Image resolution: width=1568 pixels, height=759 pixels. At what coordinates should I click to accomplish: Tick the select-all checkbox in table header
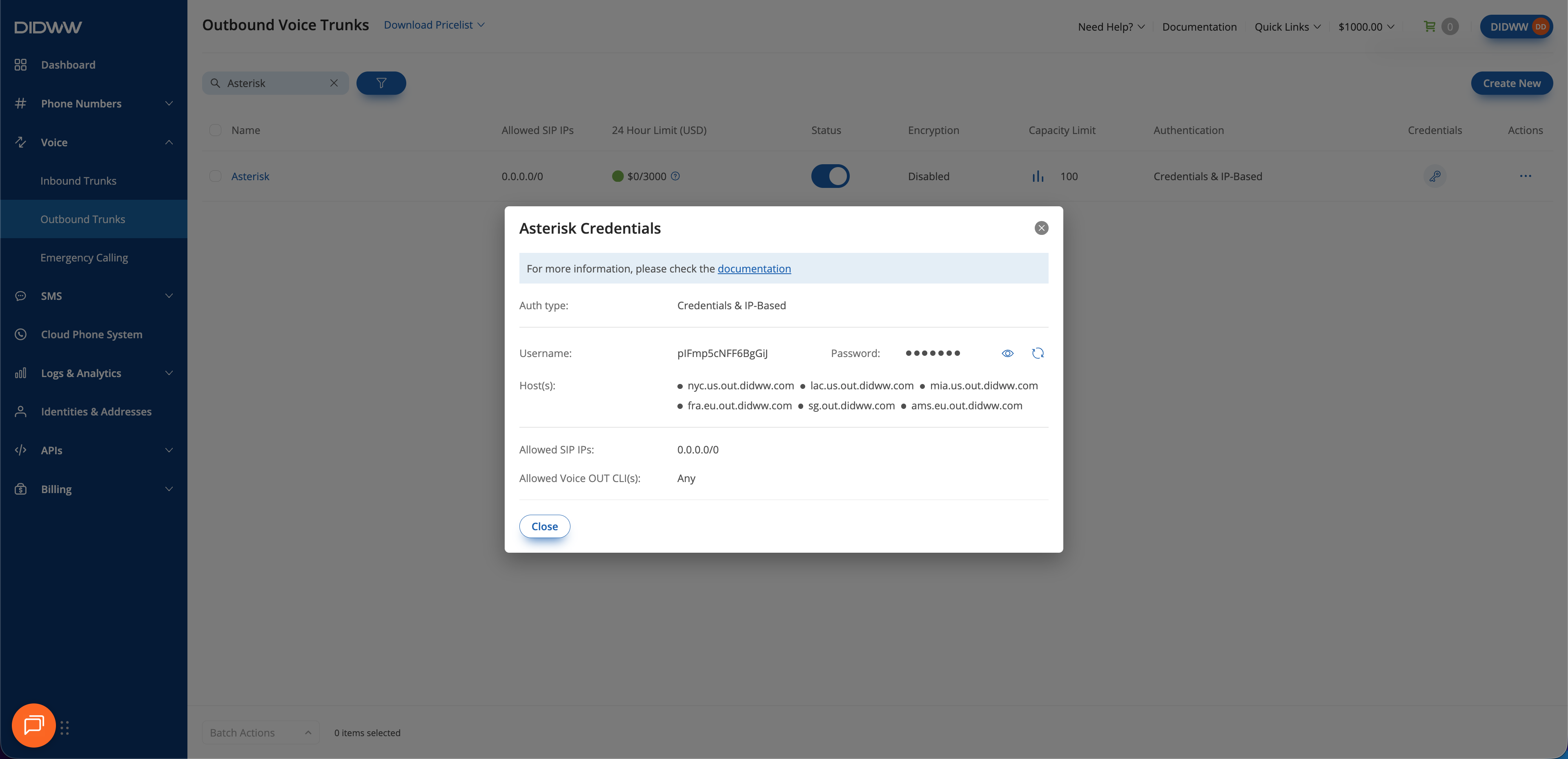coord(216,130)
